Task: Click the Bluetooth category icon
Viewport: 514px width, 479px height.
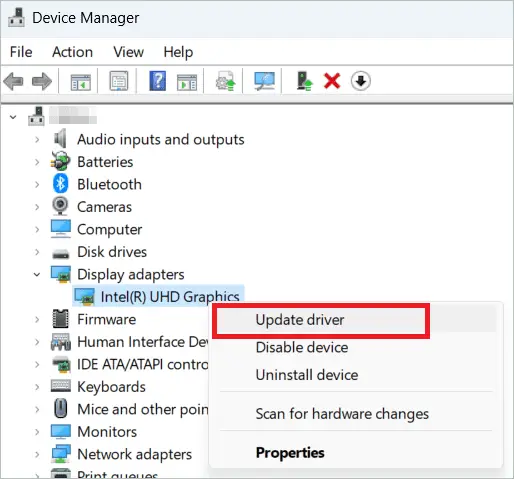Action: (x=60, y=184)
